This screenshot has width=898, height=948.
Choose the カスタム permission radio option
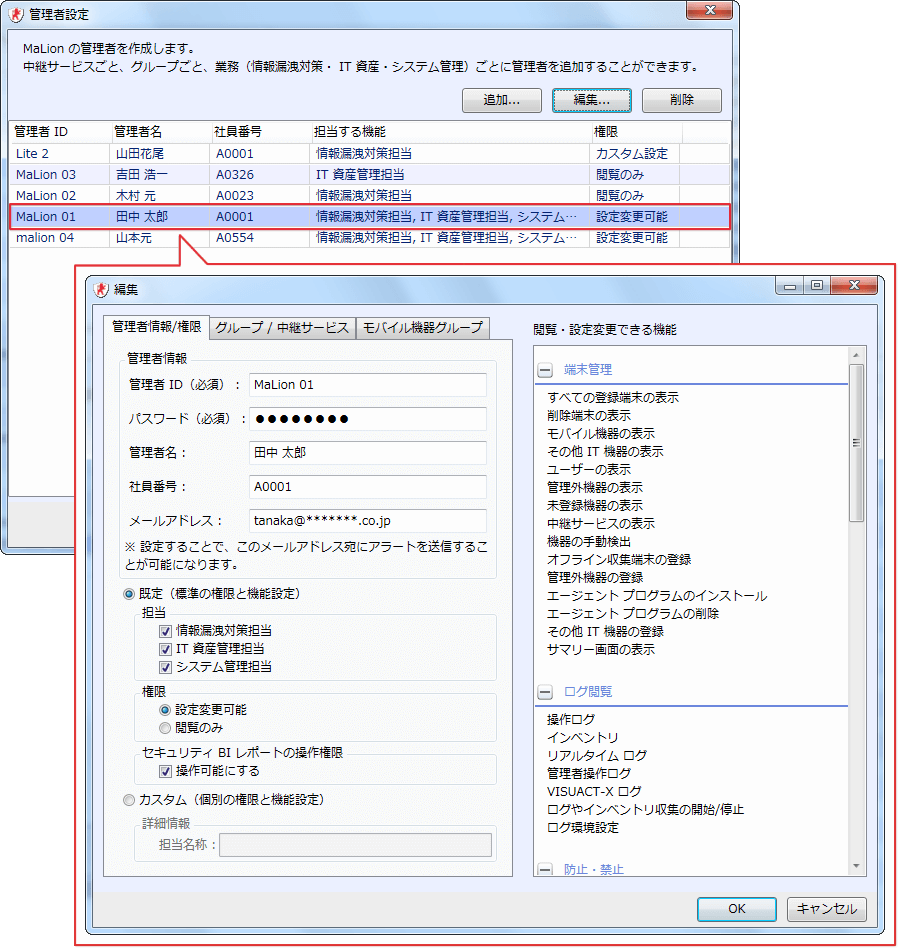point(128,800)
